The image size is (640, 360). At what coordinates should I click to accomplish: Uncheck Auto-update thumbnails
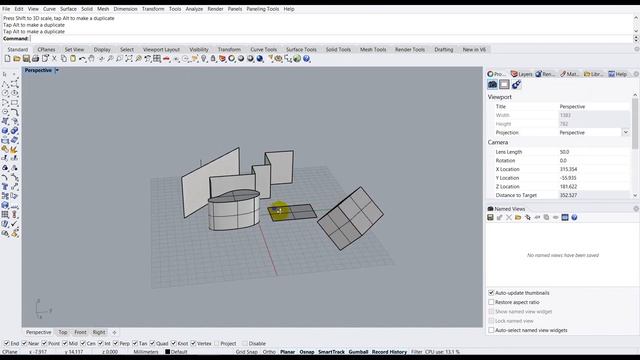(491, 293)
